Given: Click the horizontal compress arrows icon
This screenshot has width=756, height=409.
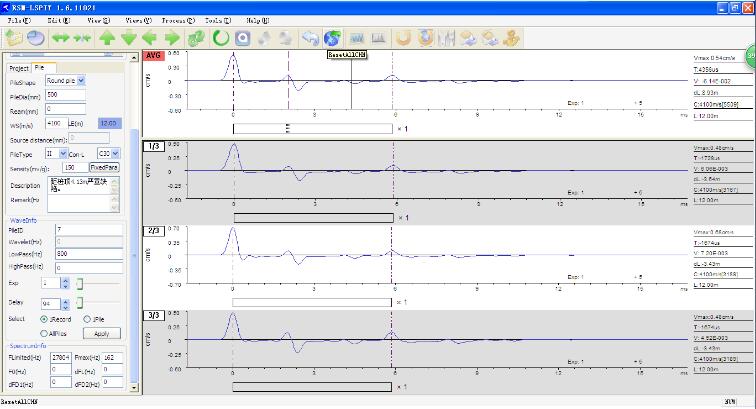Looking at the screenshot, I should pos(82,38).
